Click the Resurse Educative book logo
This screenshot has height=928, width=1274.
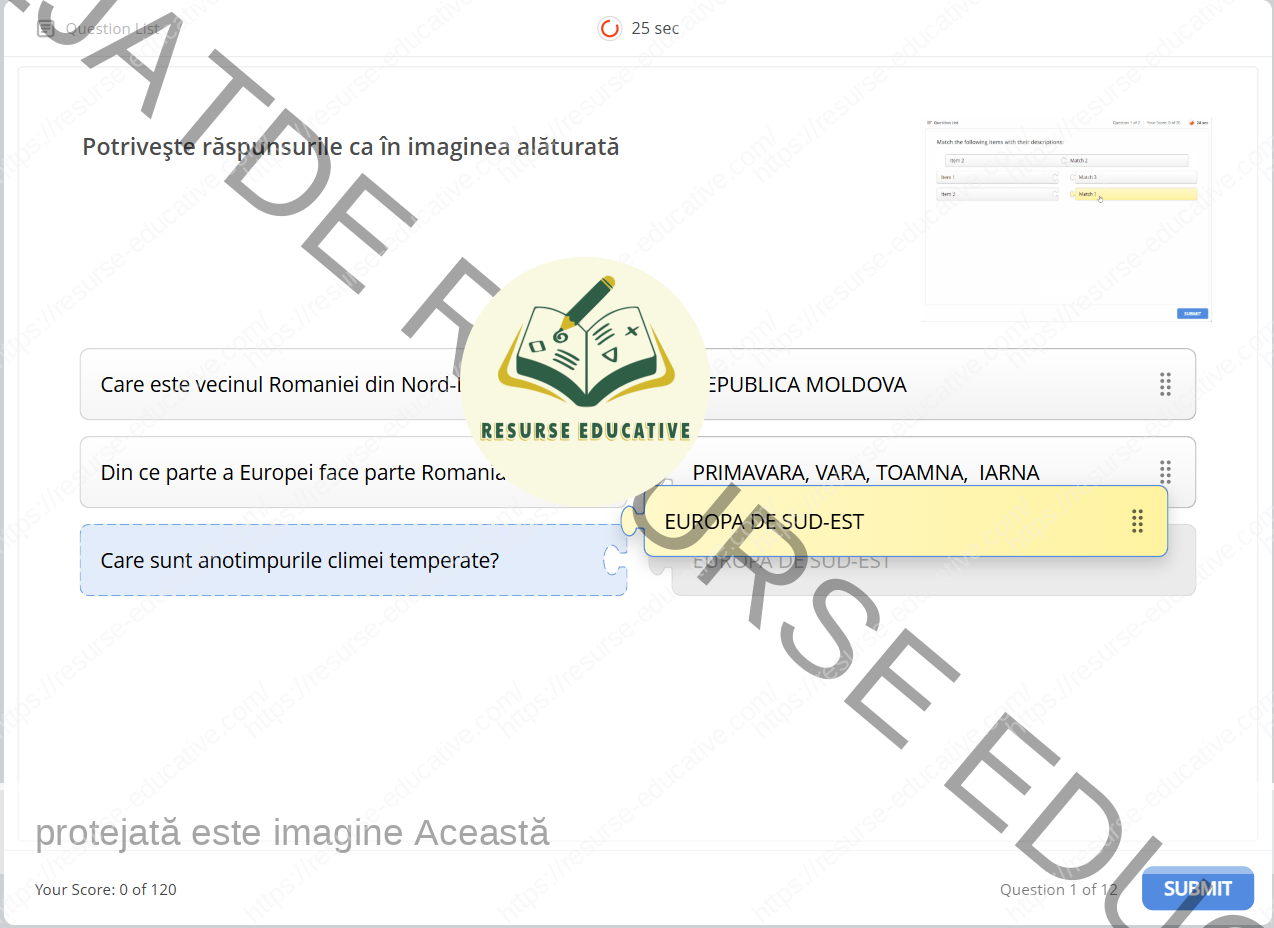coord(585,350)
